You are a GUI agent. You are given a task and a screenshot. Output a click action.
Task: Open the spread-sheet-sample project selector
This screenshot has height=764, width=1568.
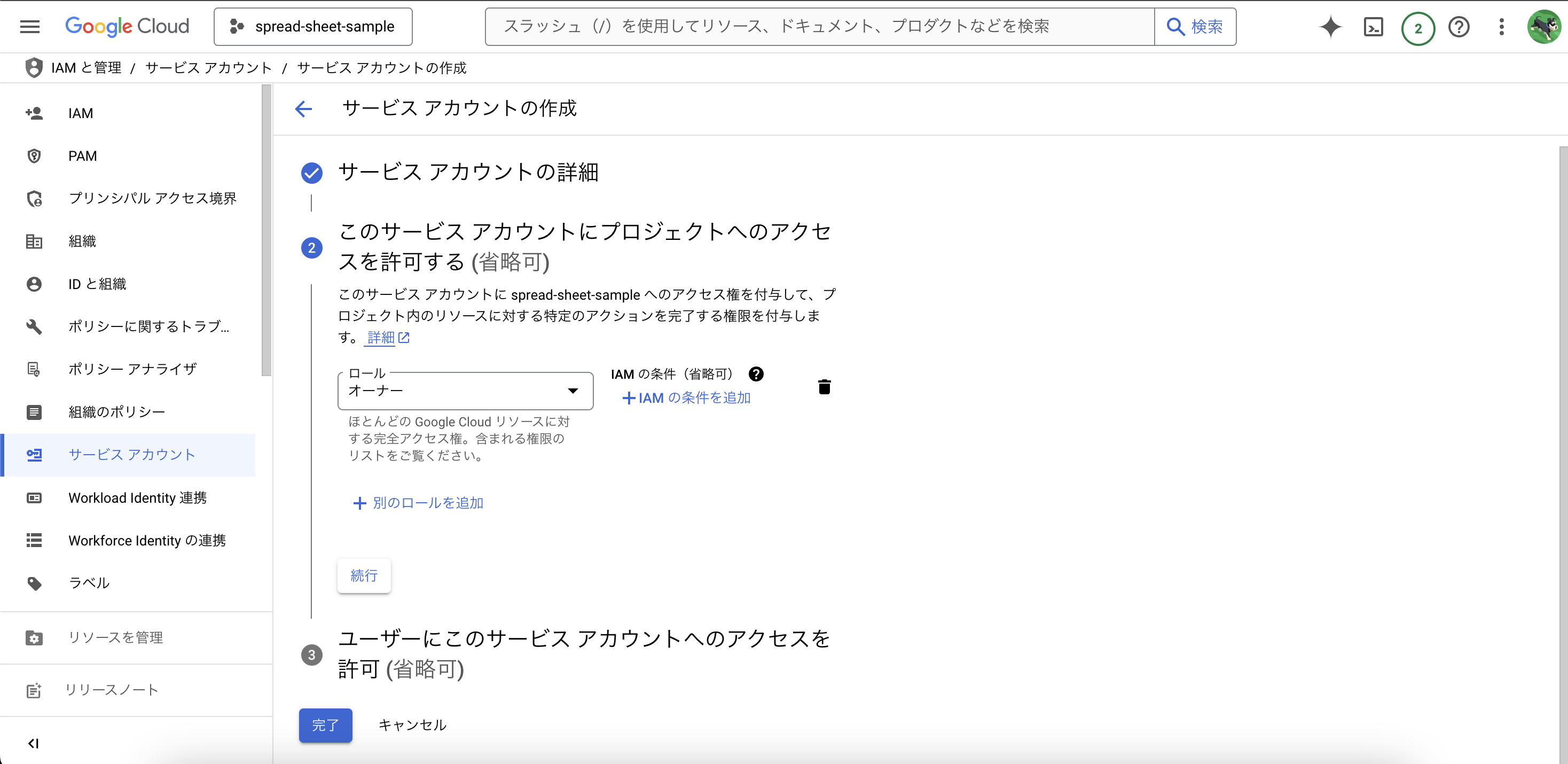coord(313,26)
